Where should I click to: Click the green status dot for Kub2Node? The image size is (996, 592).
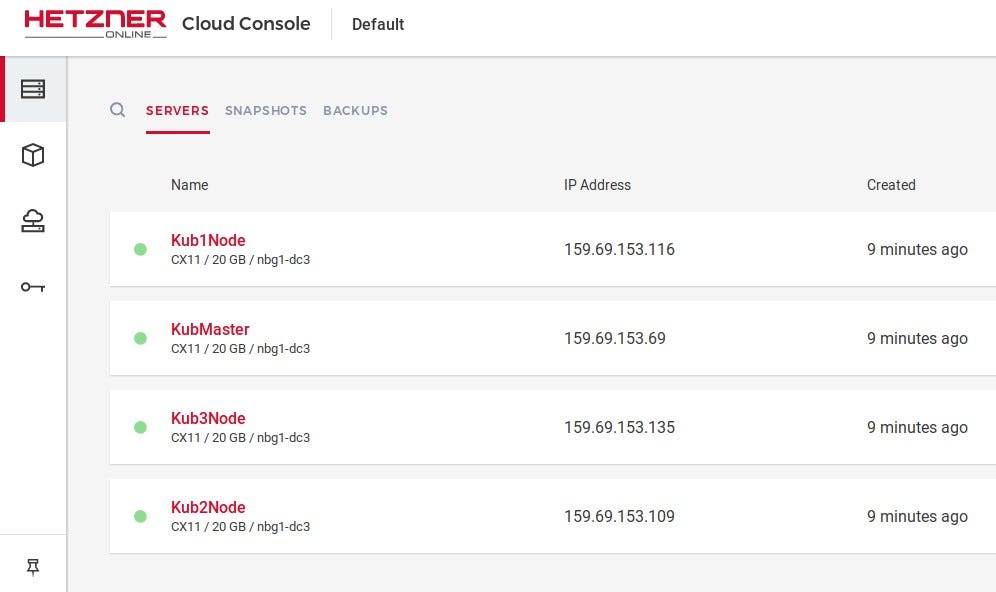(140, 516)
